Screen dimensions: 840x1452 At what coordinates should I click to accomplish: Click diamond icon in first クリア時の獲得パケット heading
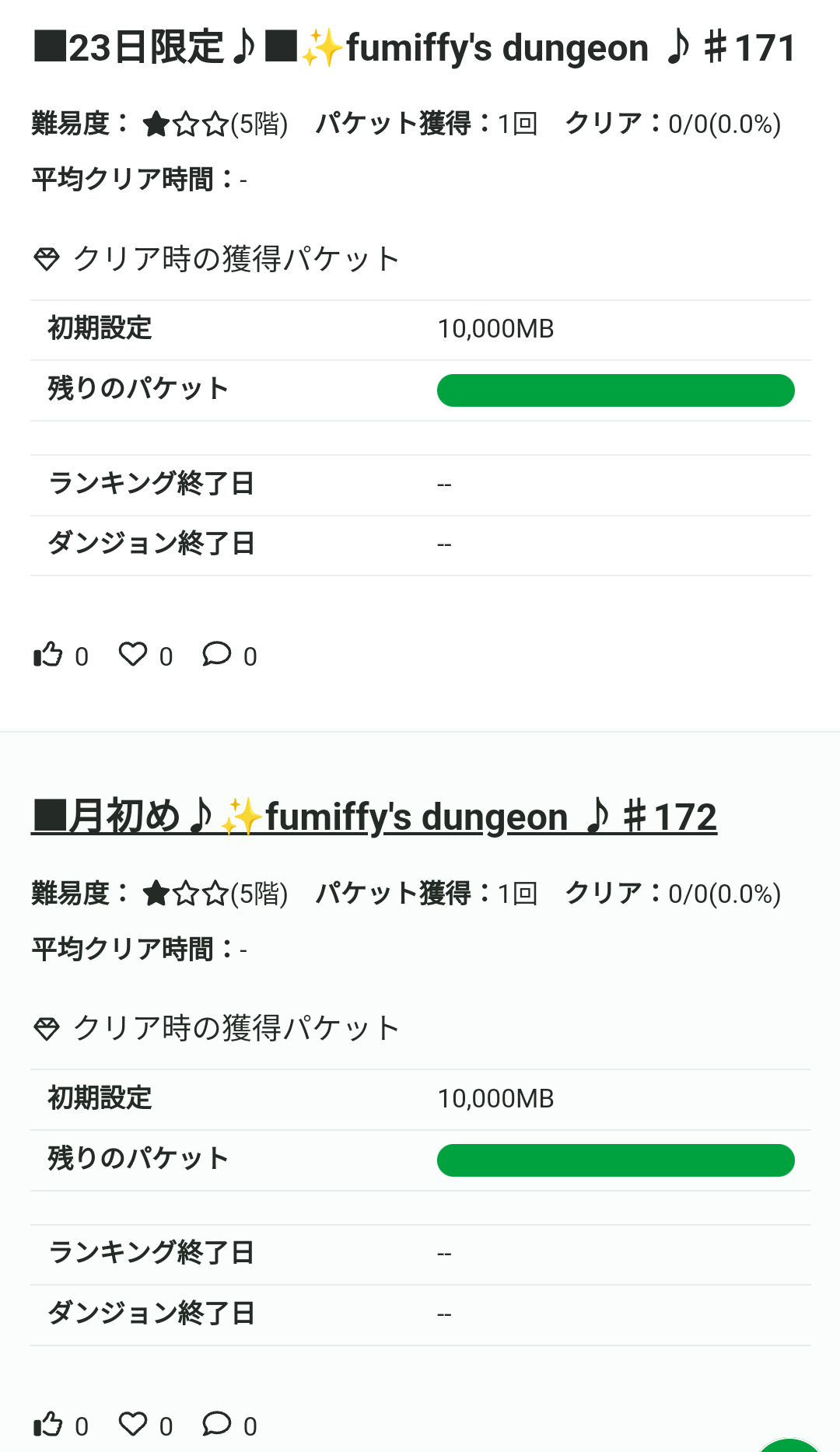pos(47,259)
